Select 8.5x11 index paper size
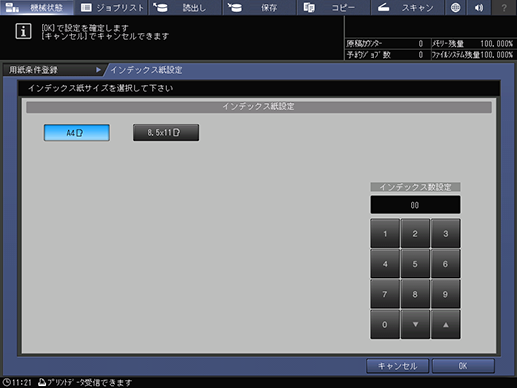Screen dimensions: 517x388 coord(166,133)
